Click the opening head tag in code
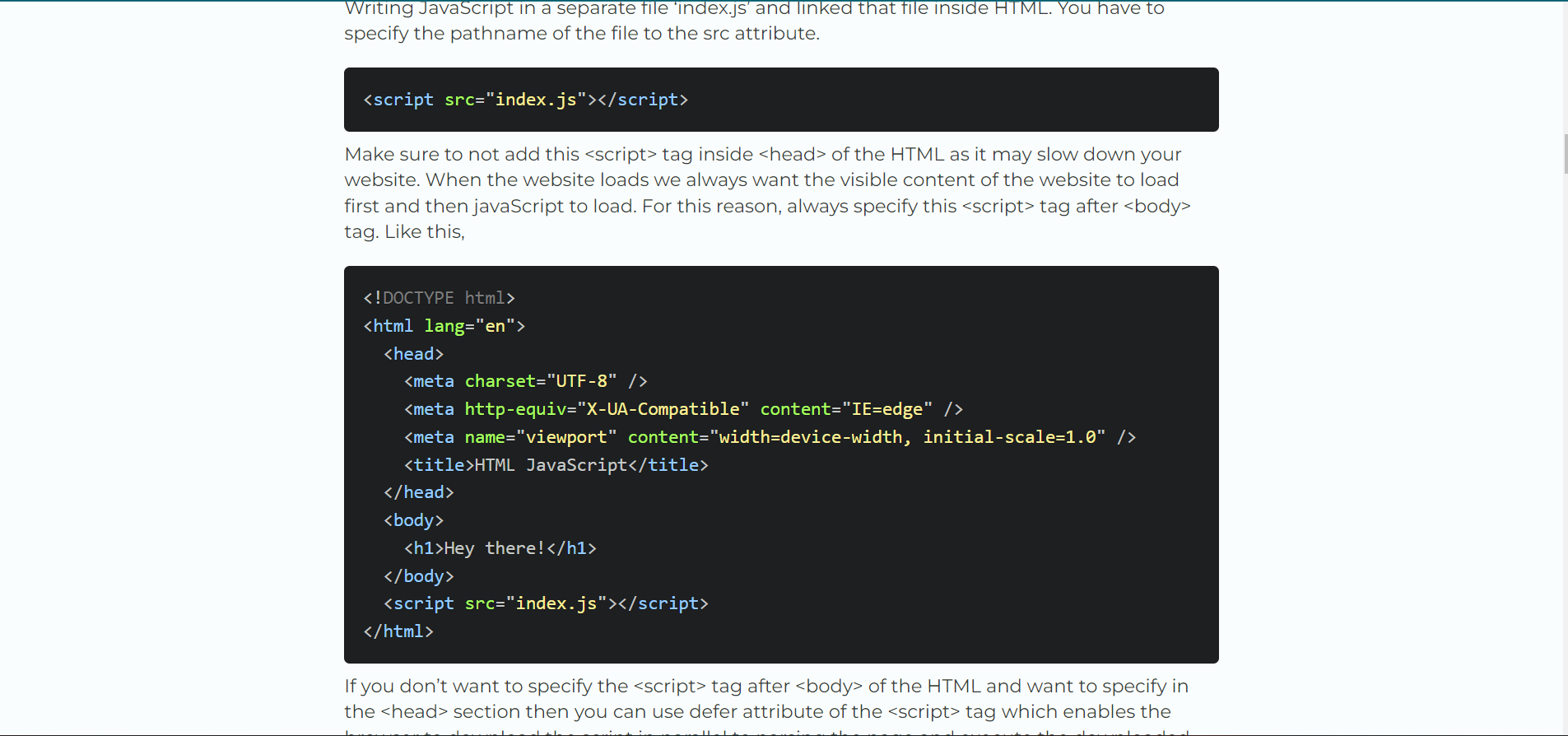This screenshot has height=736, width=1568. [413, 354]
